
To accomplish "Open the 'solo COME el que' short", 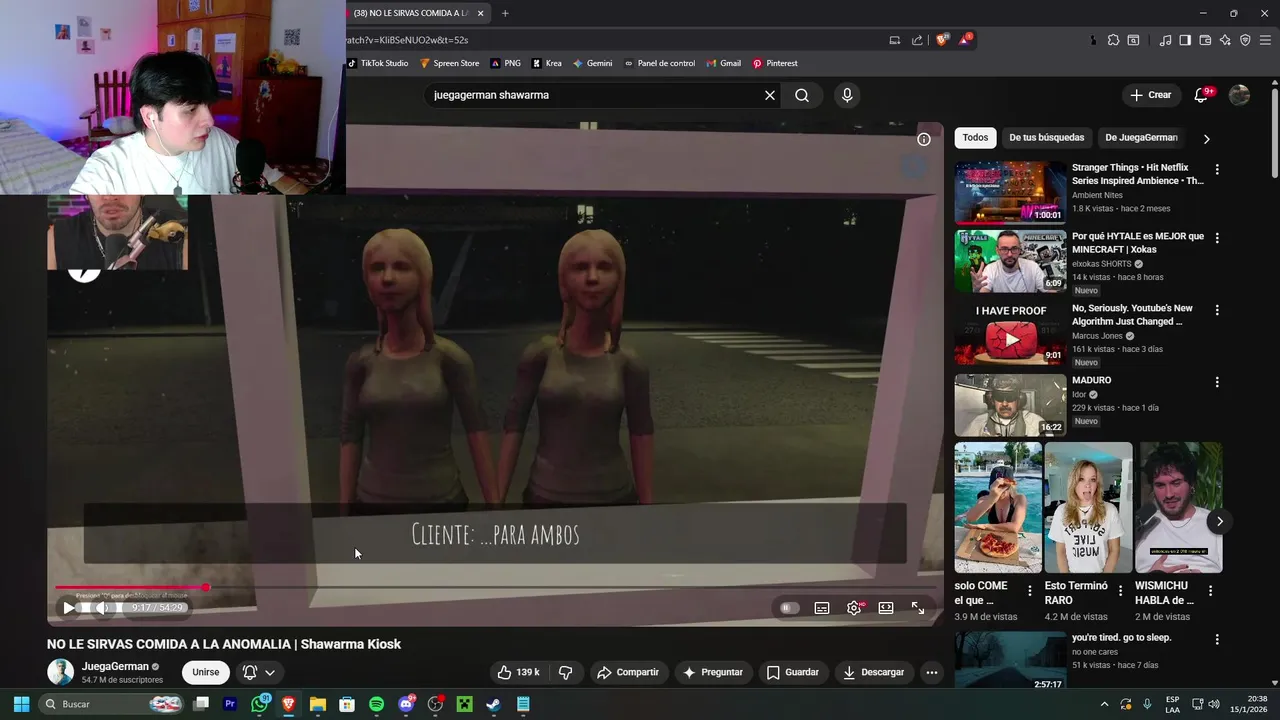I will tap(998, 507).
